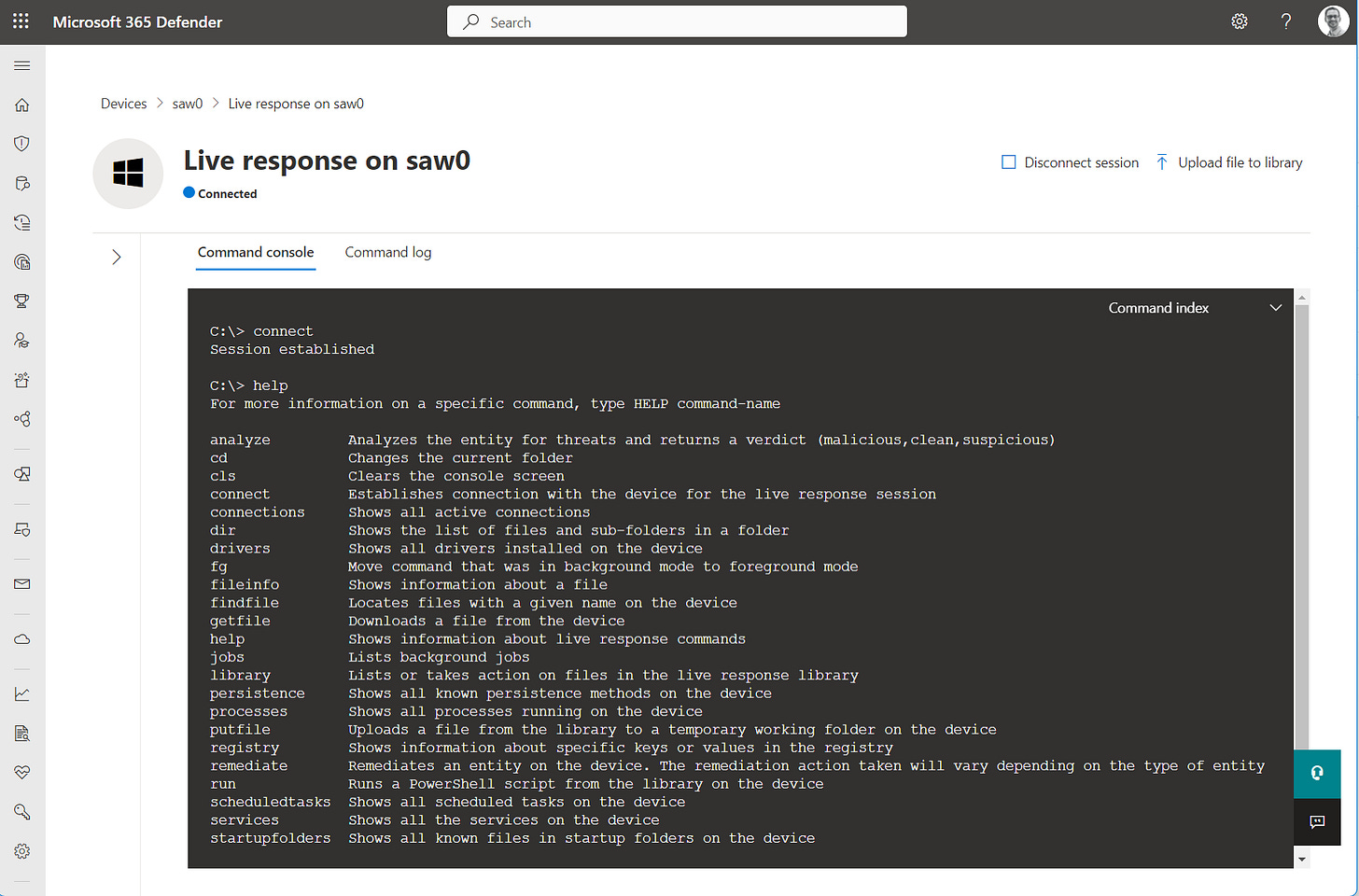1359x896 pixels.
Task: Click the Windows logo device icon
Action: (128, 173)
